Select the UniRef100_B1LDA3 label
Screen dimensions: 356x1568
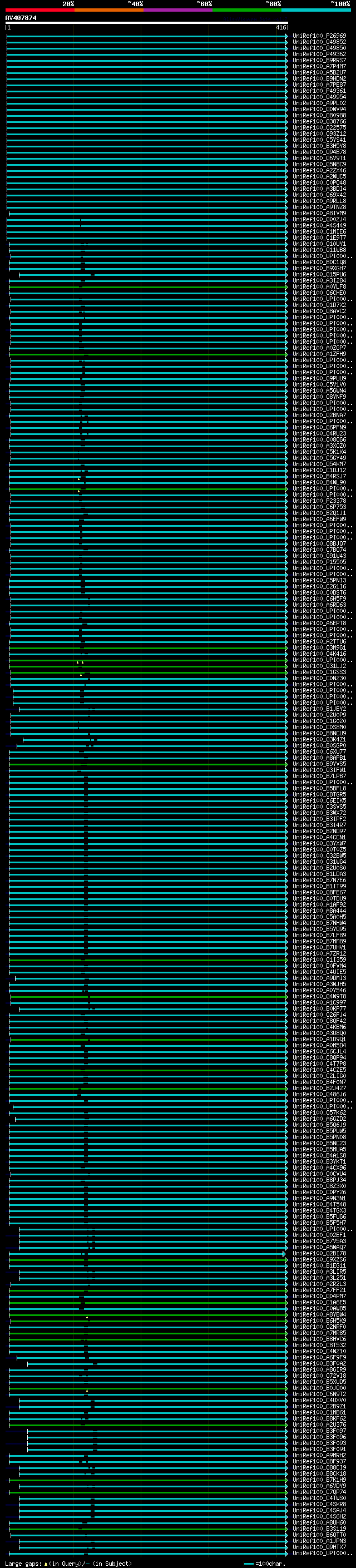click(319, 874)
